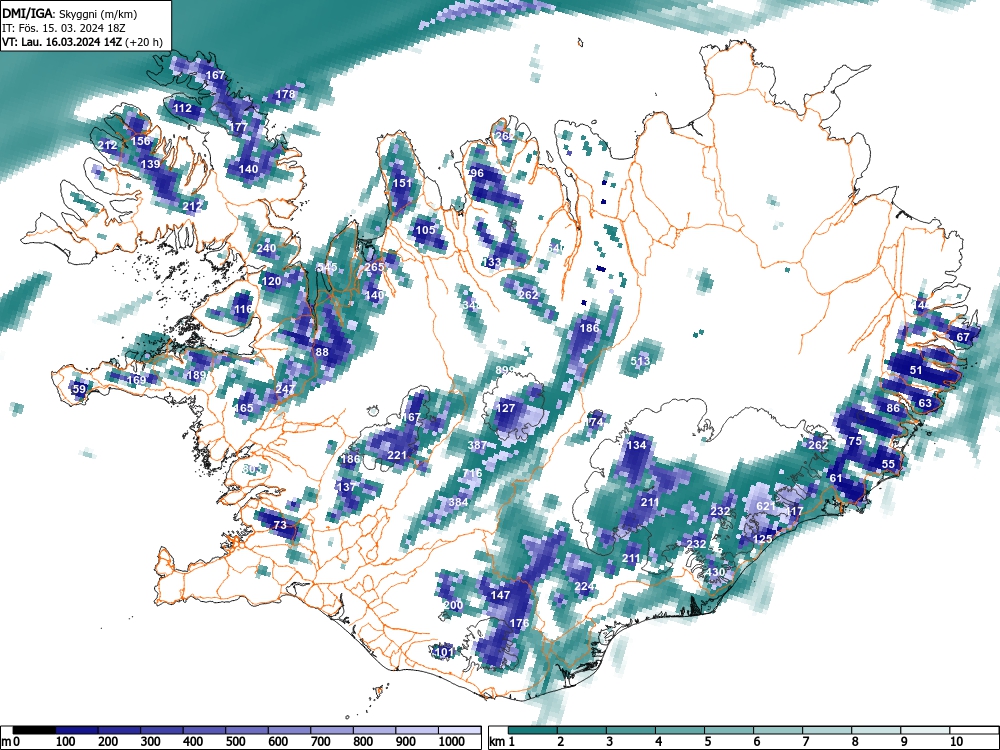The height and width of the screenshot is (750, 1000).
Task: Click the visibility value 176 on the map
Action: coord(519,623)
